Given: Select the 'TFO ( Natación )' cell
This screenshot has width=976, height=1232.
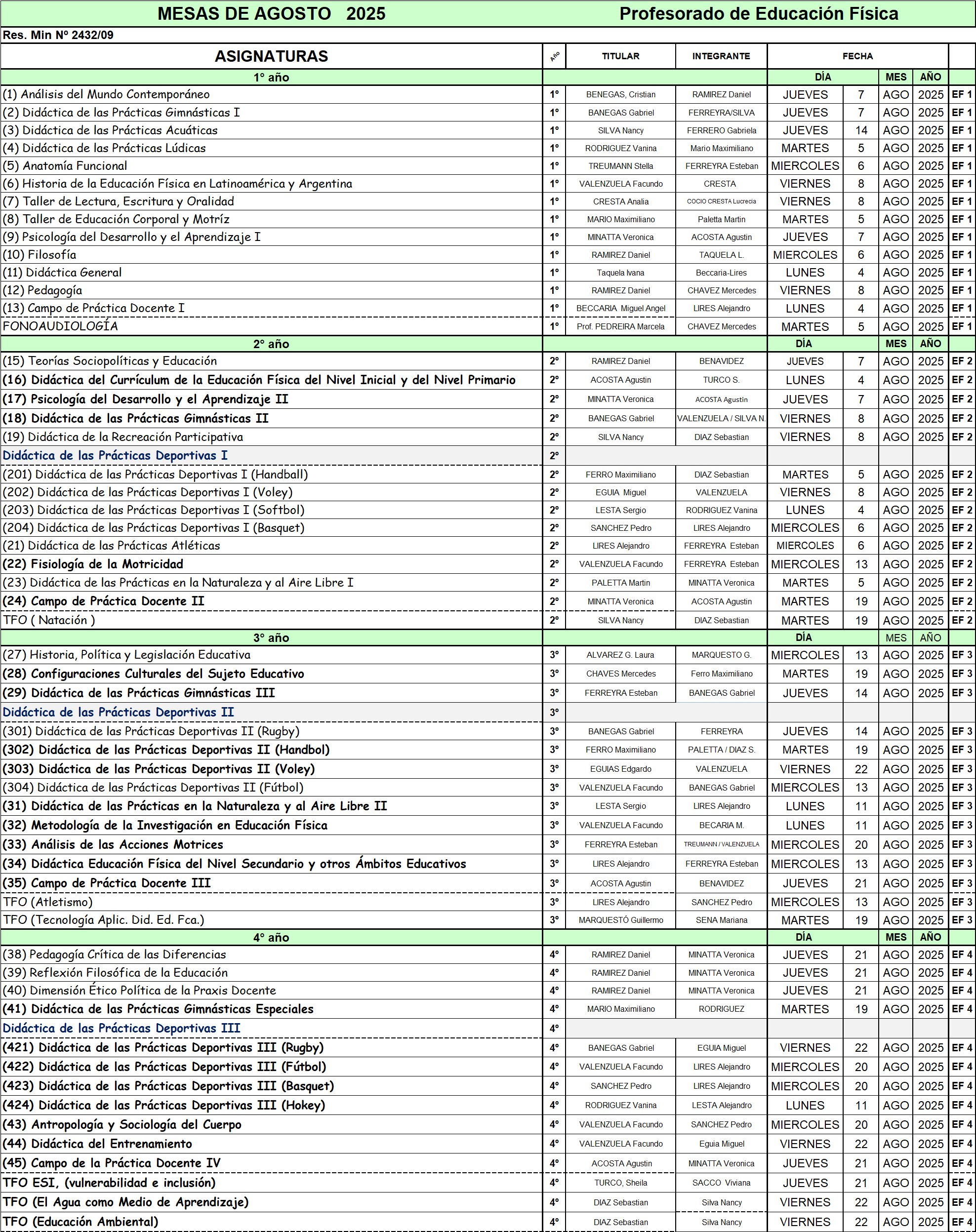Looking at the screenshot, I should [272, 620].
